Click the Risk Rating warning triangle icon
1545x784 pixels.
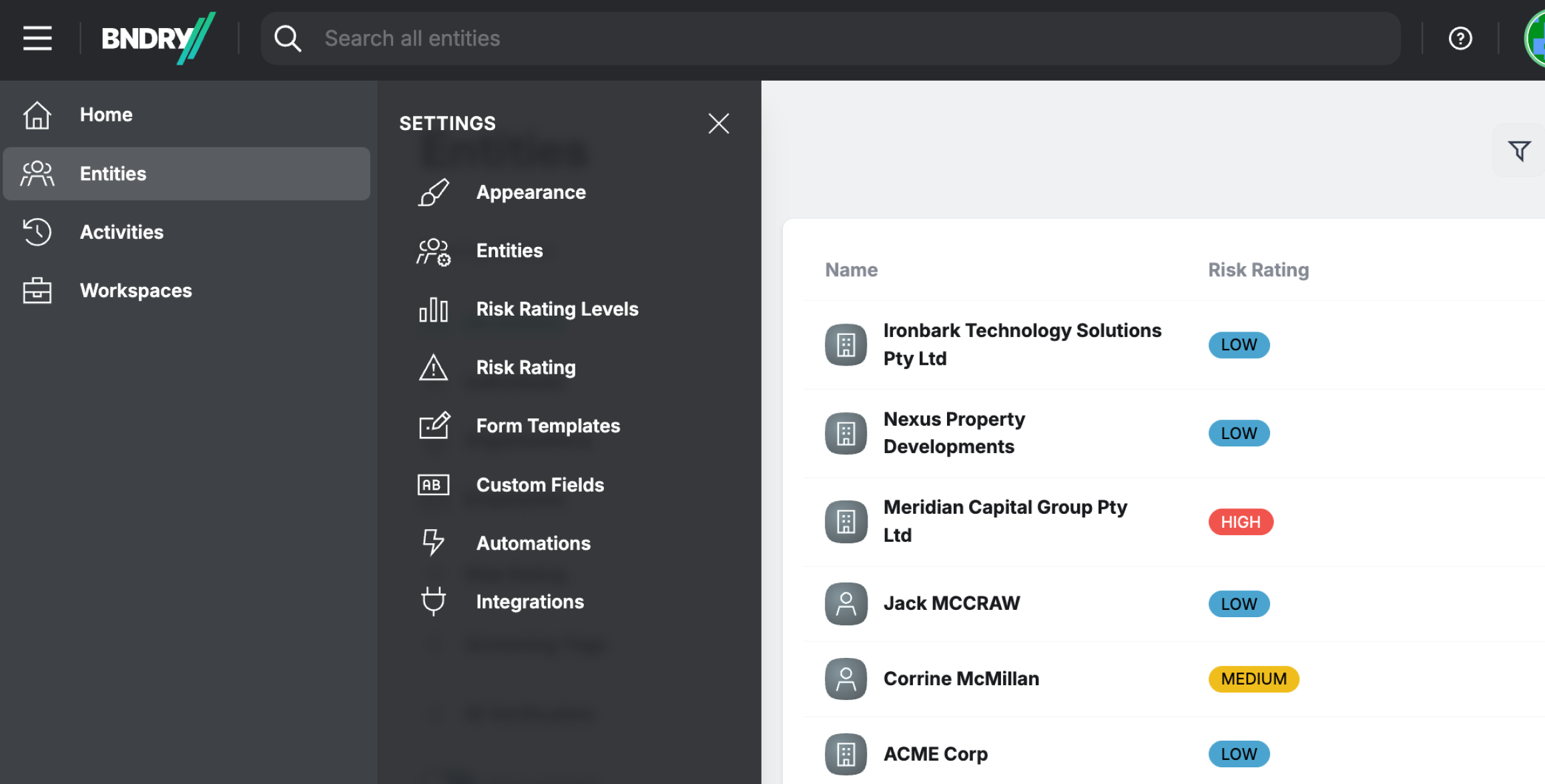(x=434, y=368)
